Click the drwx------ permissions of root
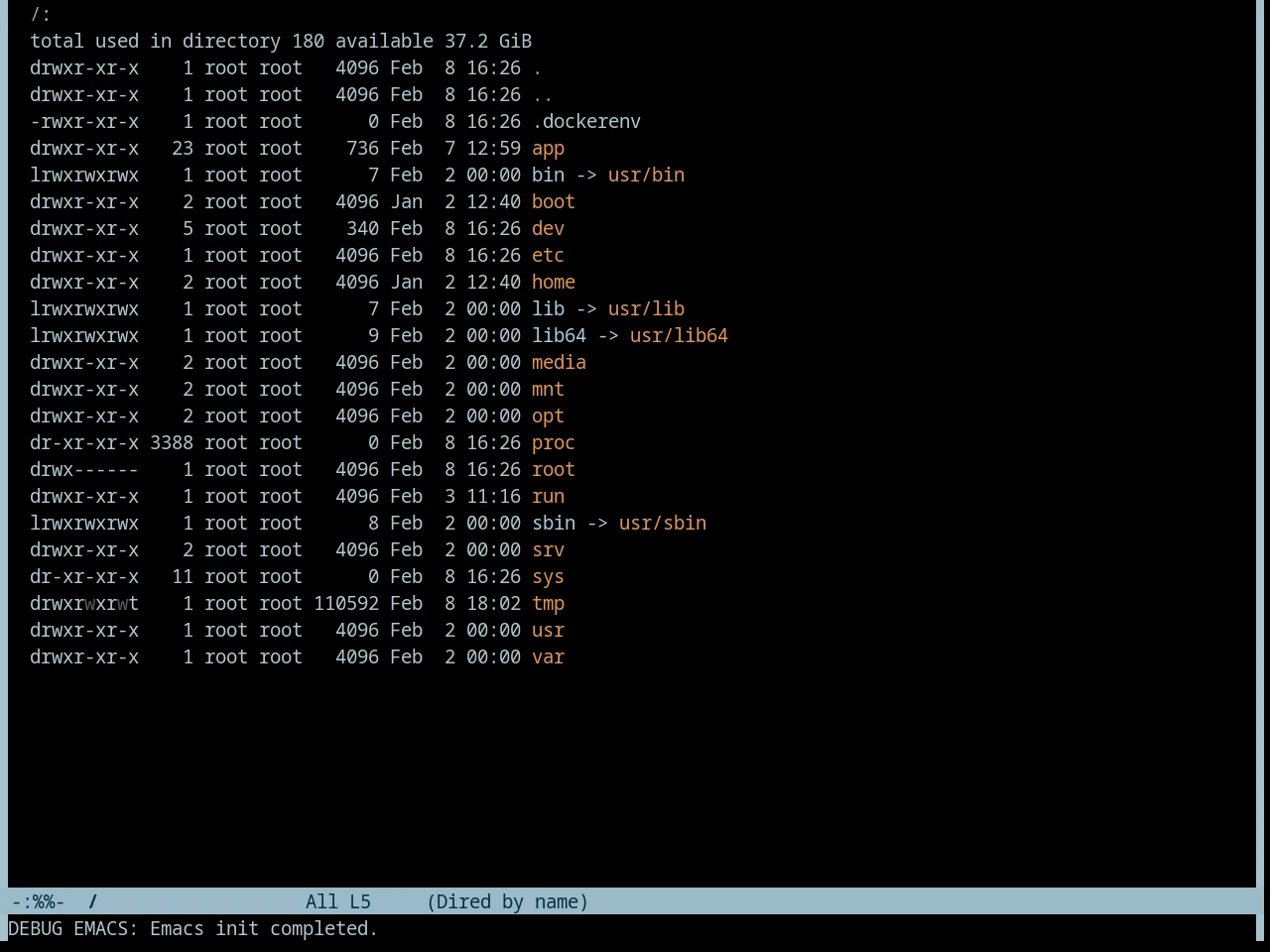1270x952 pixels. pyautogui.click(x=84, y=470)
